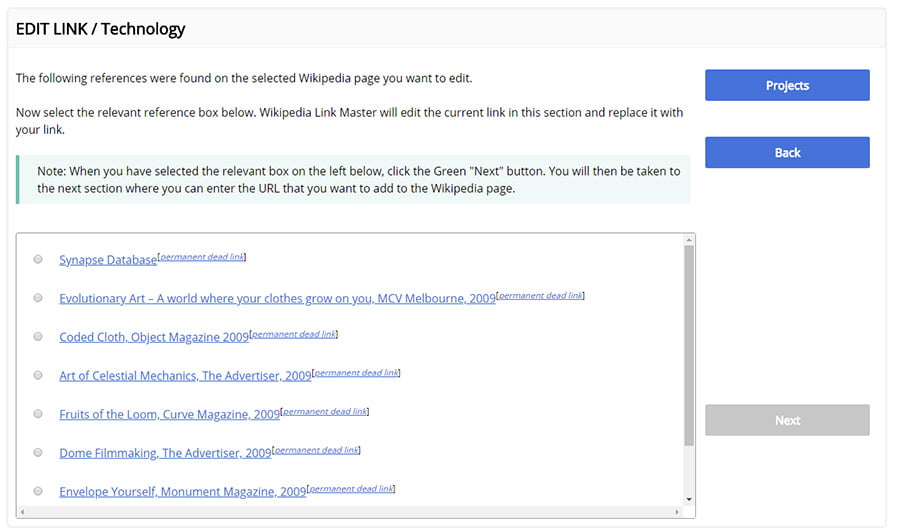Select radio button for Fruits of the Loom
This screenshot has width=900, height=531.
38,414
